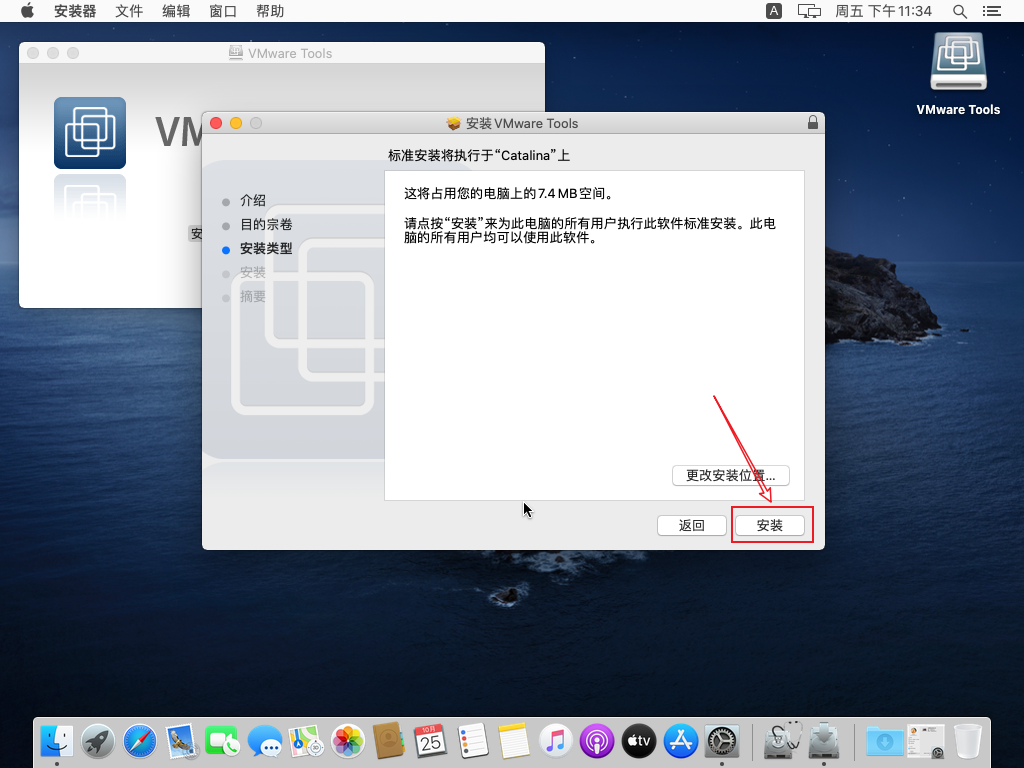This screenshot has width=1024, height=768.
Task: Open the Trash in the Dock
Action: pos(967,741)
